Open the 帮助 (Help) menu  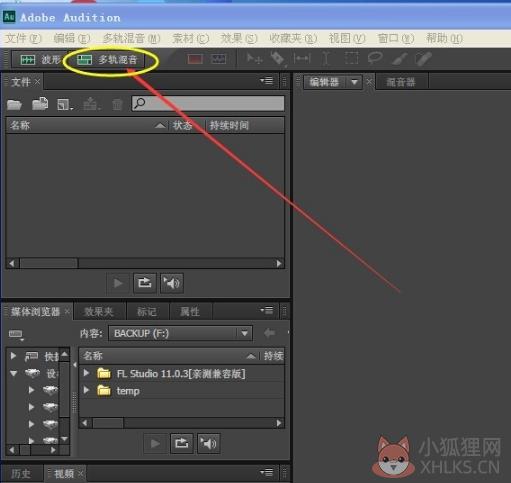[x=444, y=38]
